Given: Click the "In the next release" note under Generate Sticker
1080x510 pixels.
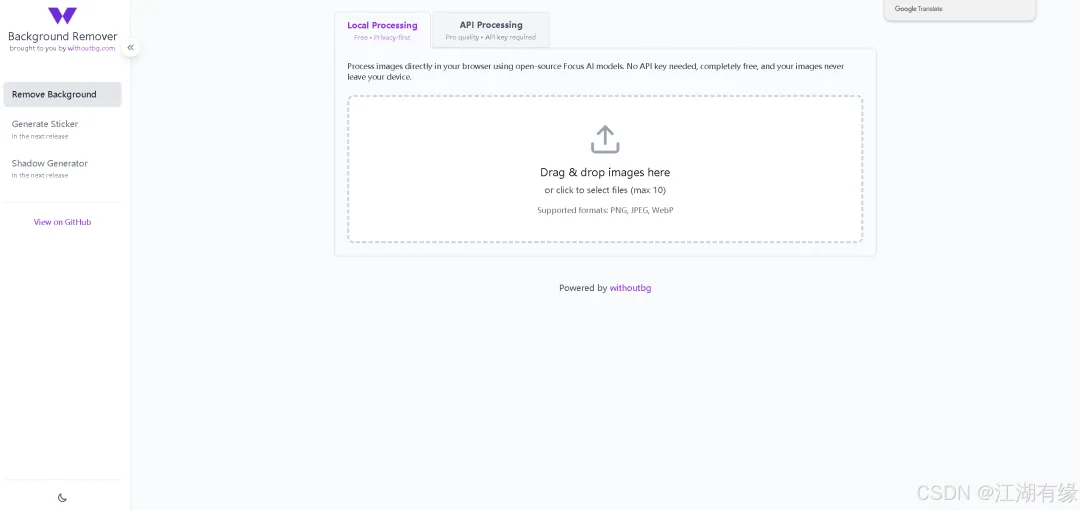Looking at the screenshot, I should tap(40, 136).
